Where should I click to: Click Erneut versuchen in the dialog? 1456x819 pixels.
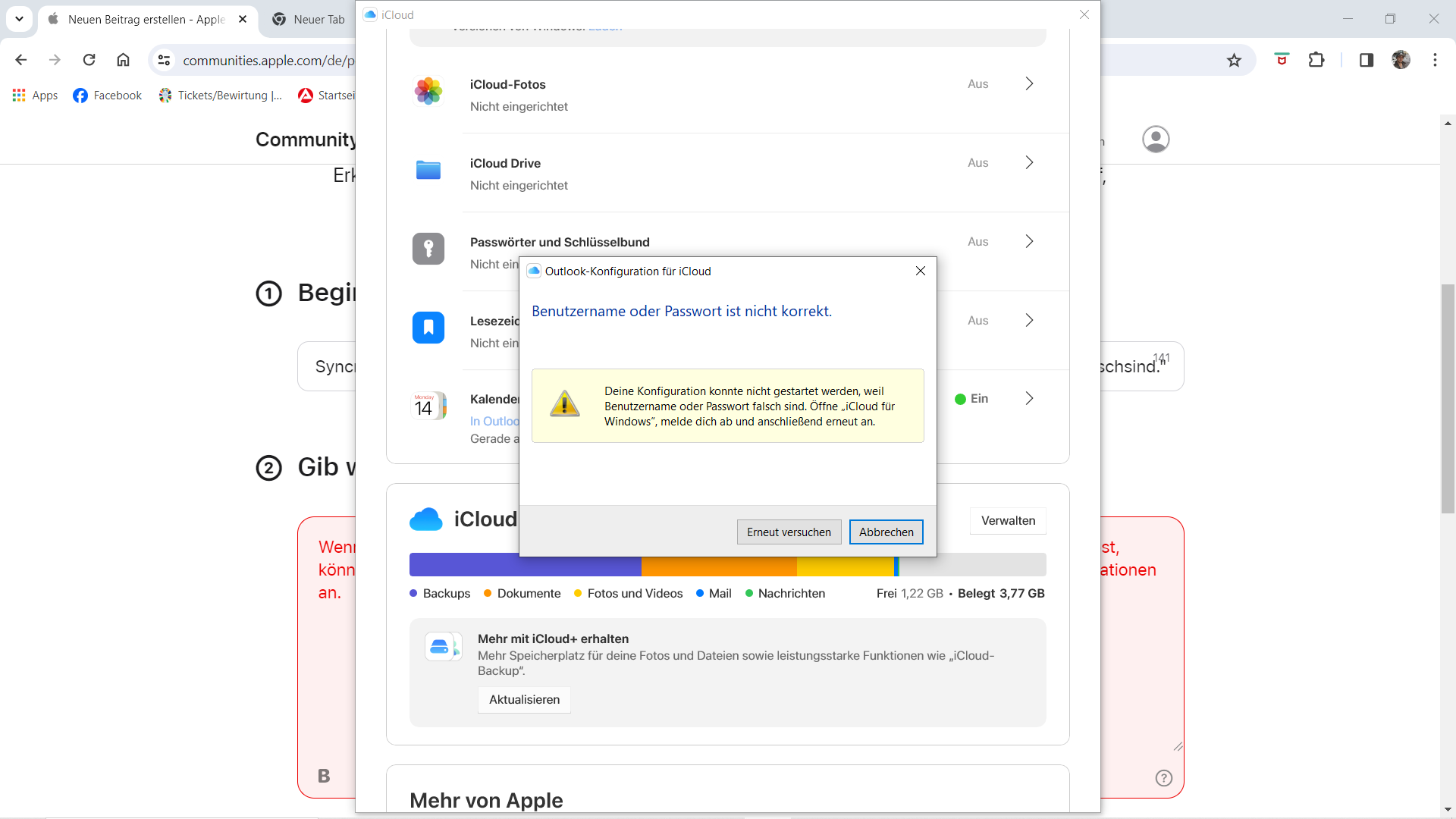pos(789,532)
